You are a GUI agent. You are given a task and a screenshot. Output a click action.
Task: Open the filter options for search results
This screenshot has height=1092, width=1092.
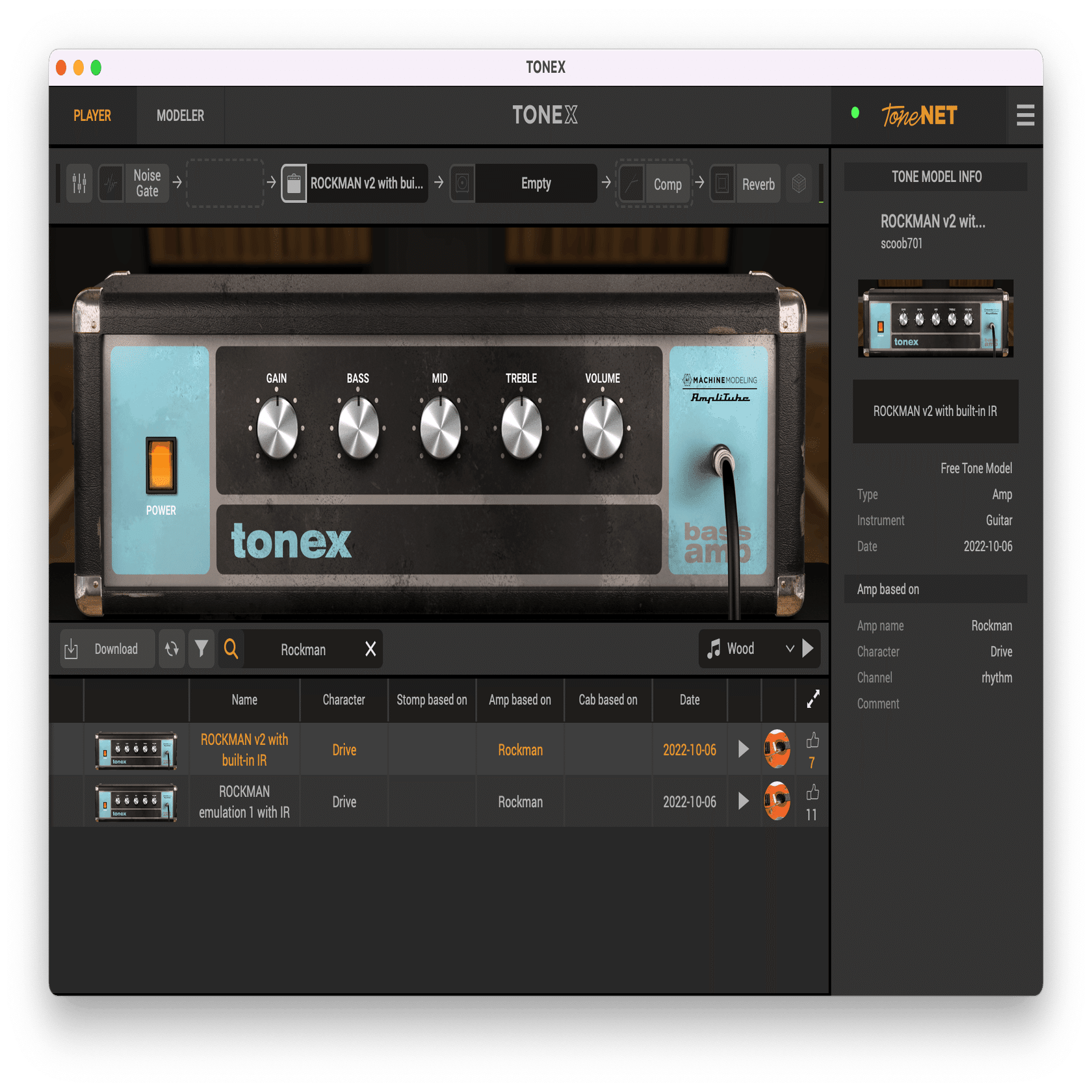(x=201, y=648)
